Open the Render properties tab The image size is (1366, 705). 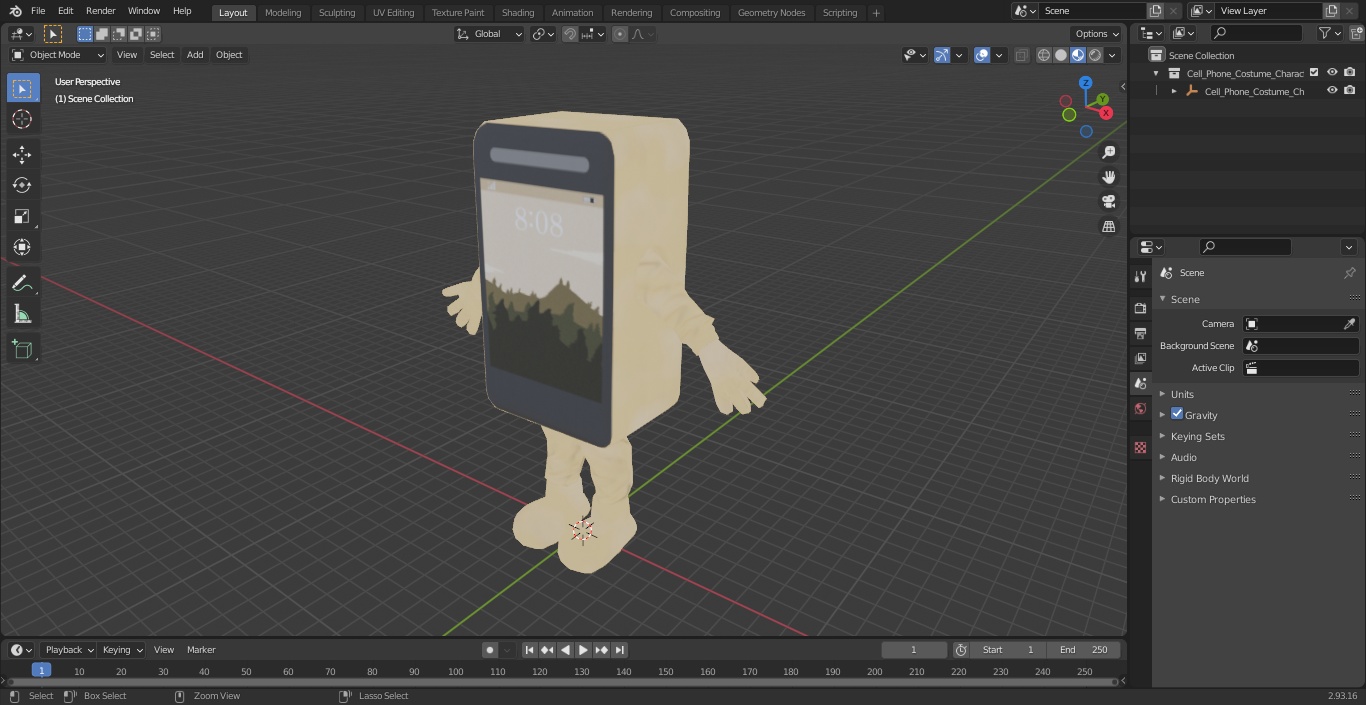point(1140,308)
